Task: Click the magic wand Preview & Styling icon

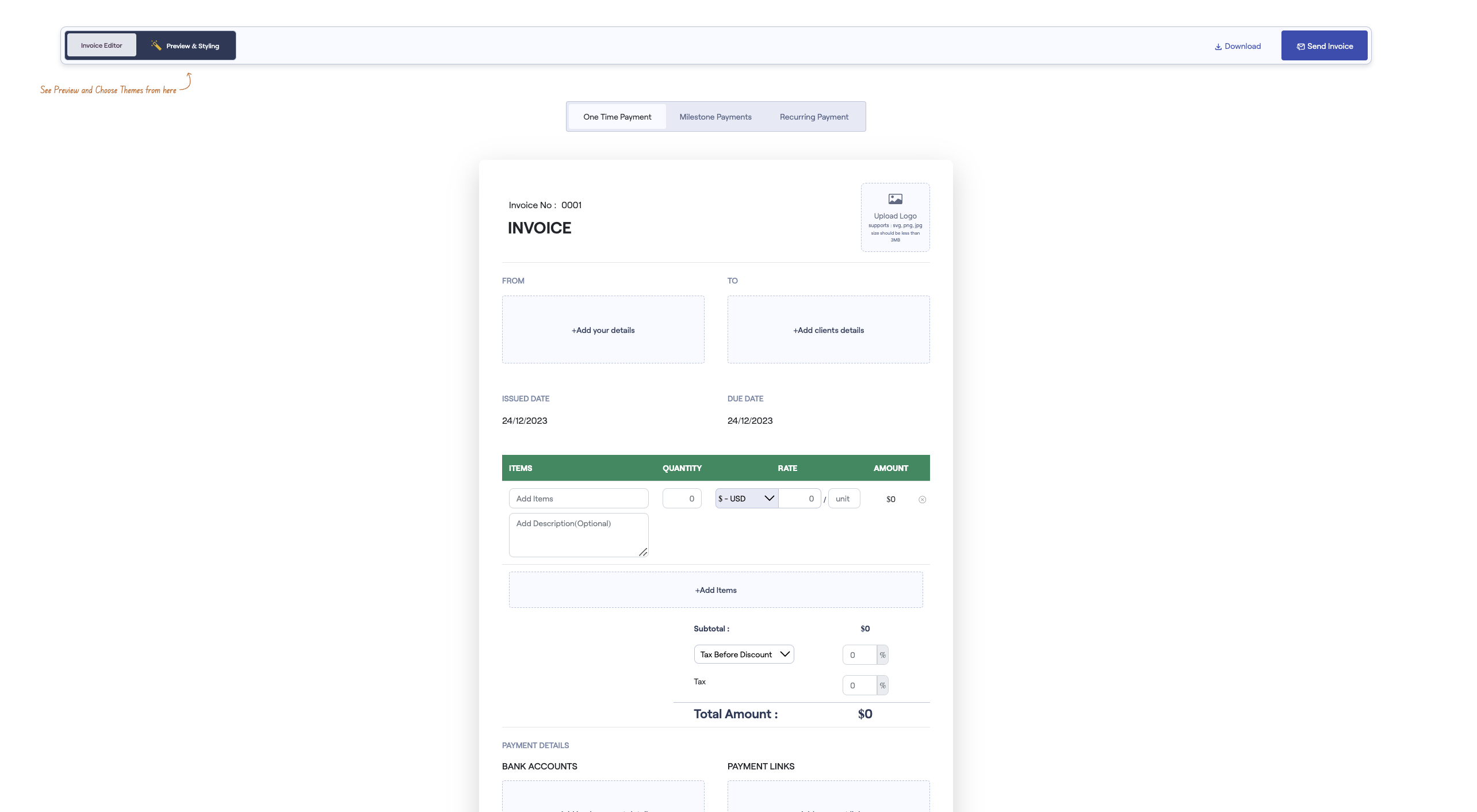Action: 156,45
